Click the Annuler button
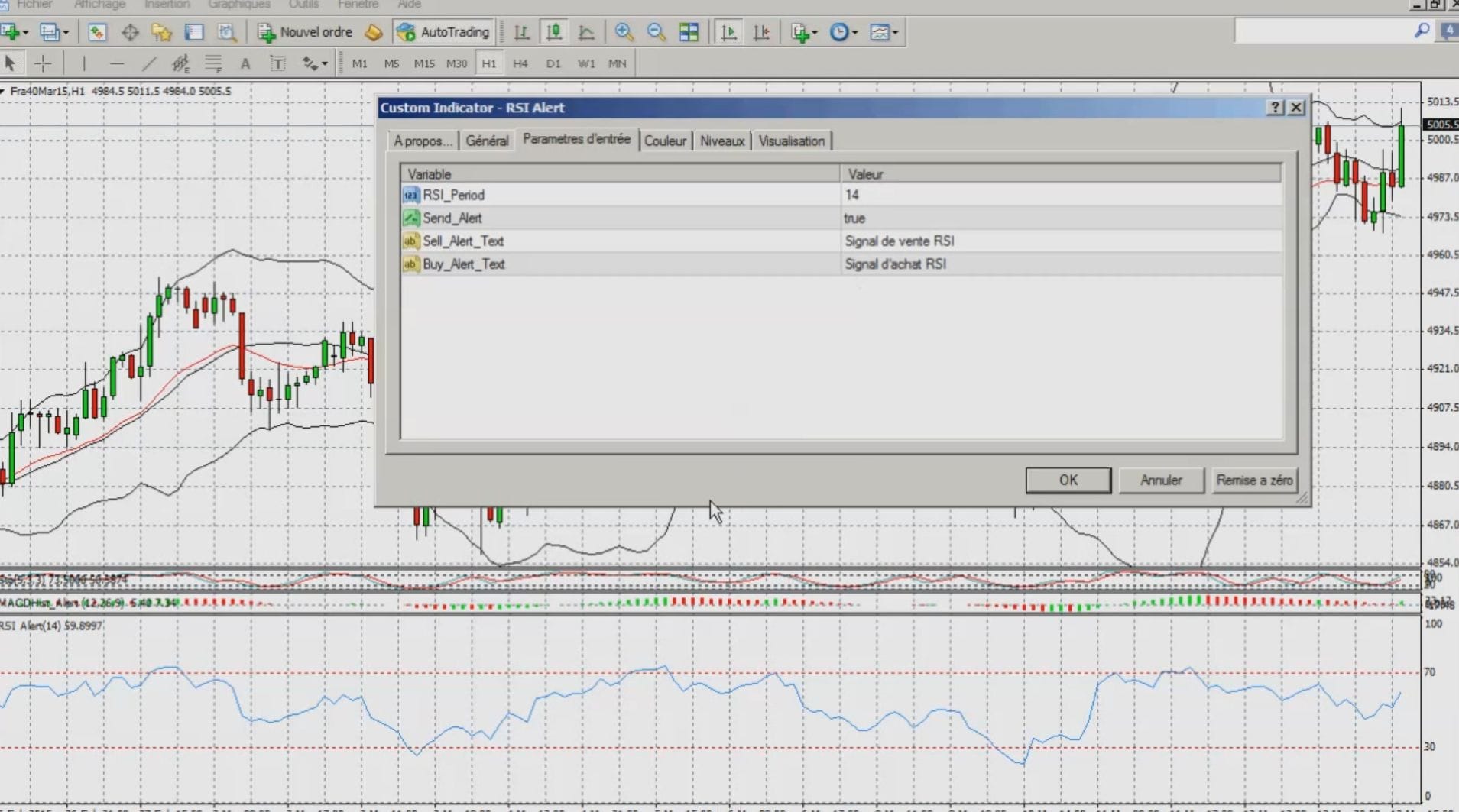1459x812 pixels. [x=1160, y=480]
